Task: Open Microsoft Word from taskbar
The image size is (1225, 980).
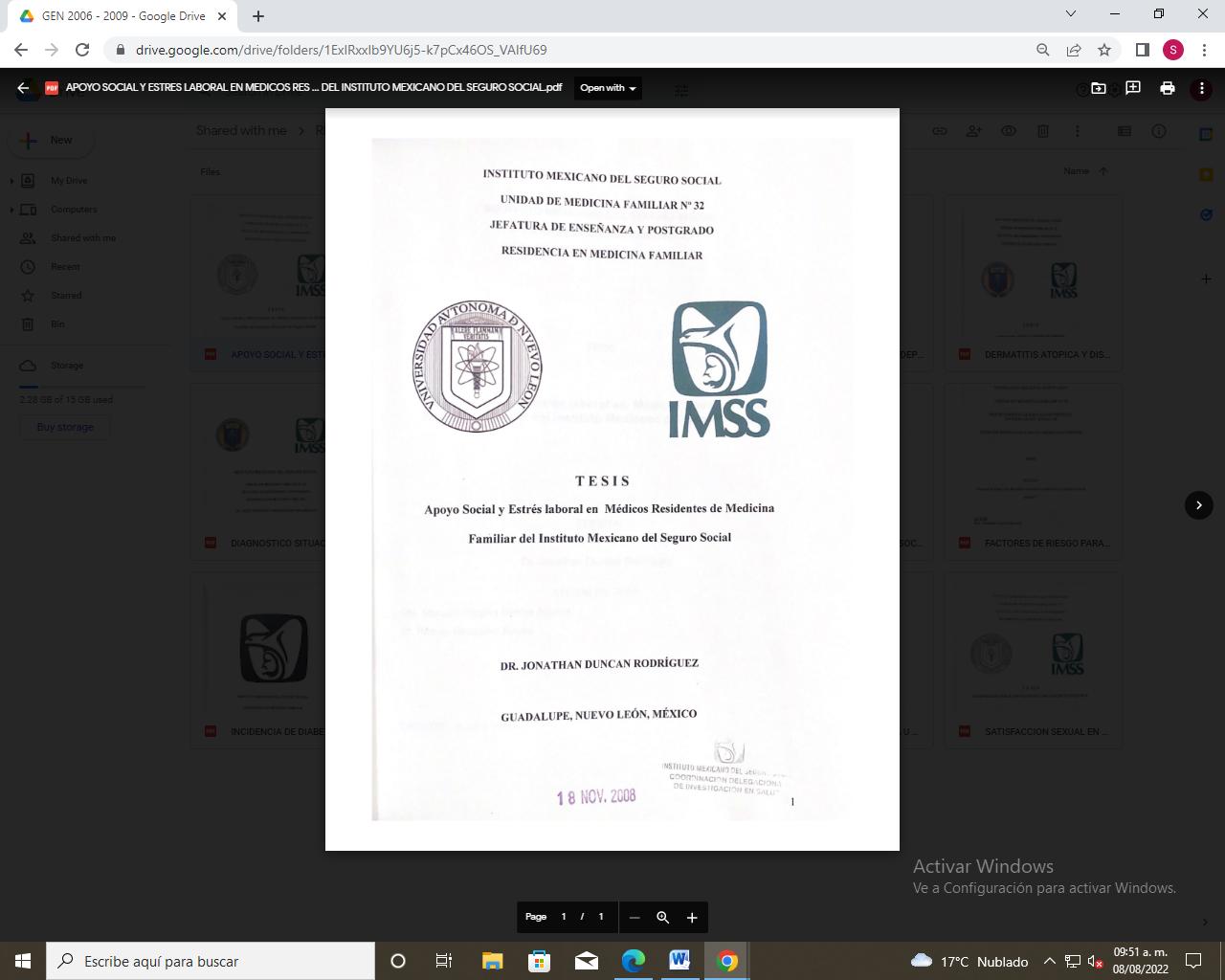Action: pyautogui.click(x=679, y=961)
